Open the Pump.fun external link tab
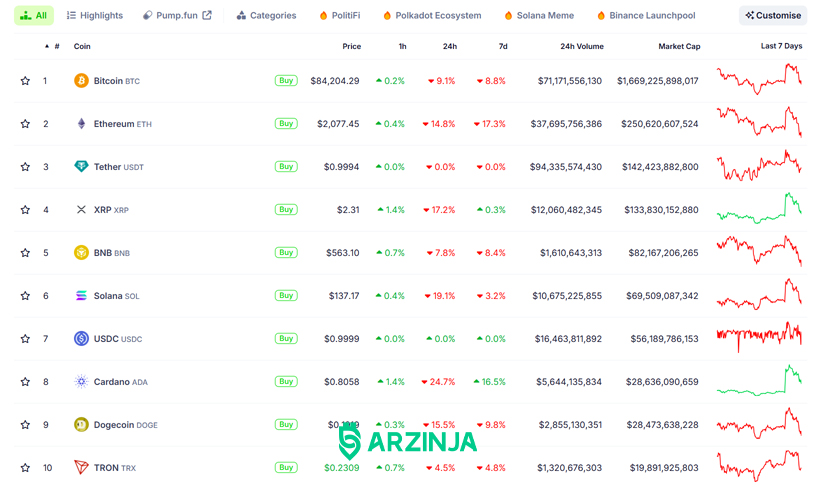The width and height of the screenshot is (816, 487). (177, 16)
